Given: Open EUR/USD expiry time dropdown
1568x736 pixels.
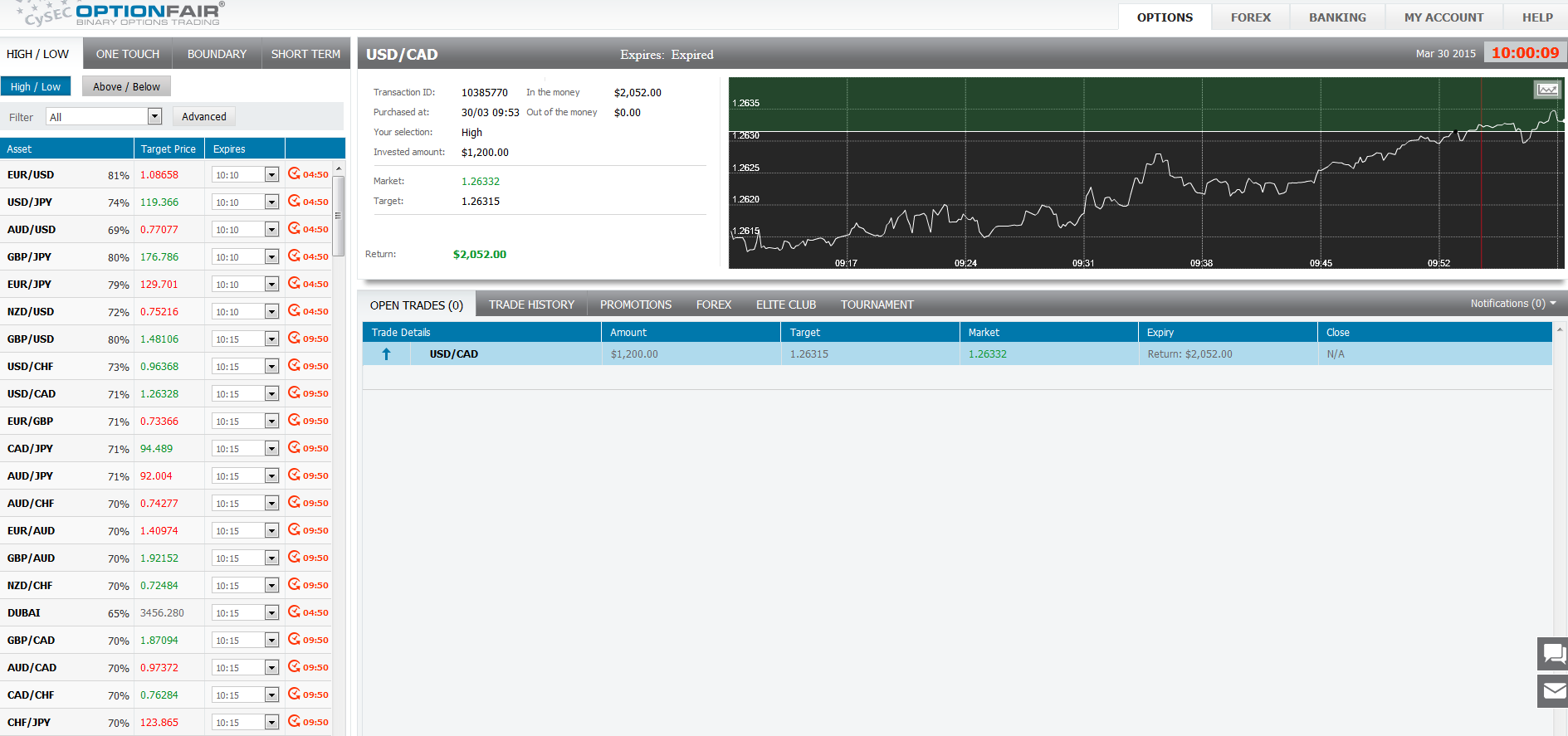Looking at the screenshot, I should [x=245, y=174].
